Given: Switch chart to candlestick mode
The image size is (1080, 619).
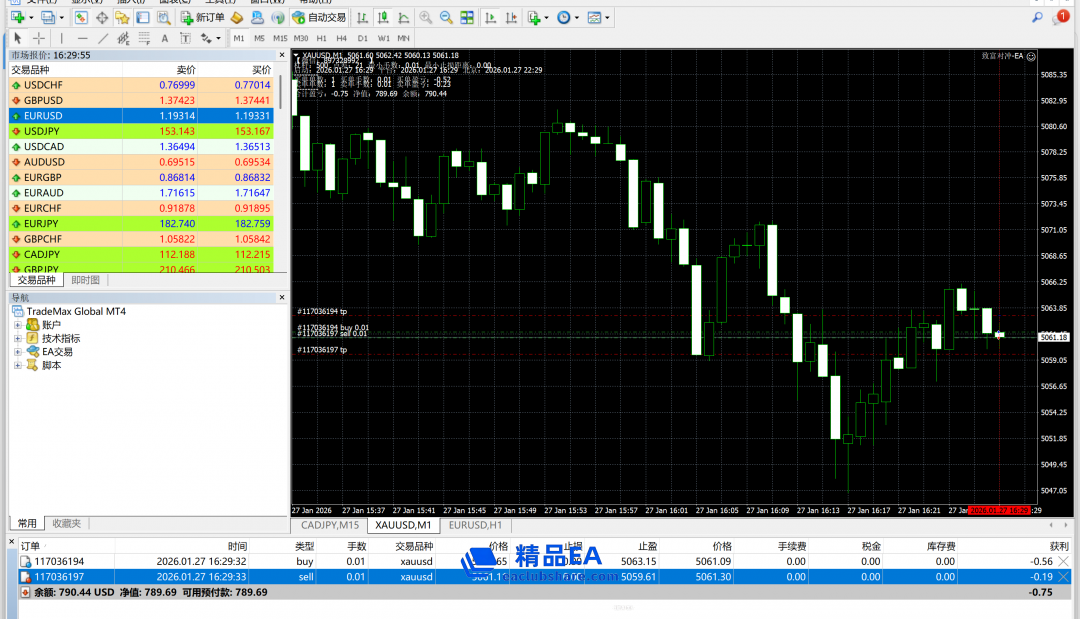Looking at the screenshot, I should pyautogui.click(x=381, y=18).
